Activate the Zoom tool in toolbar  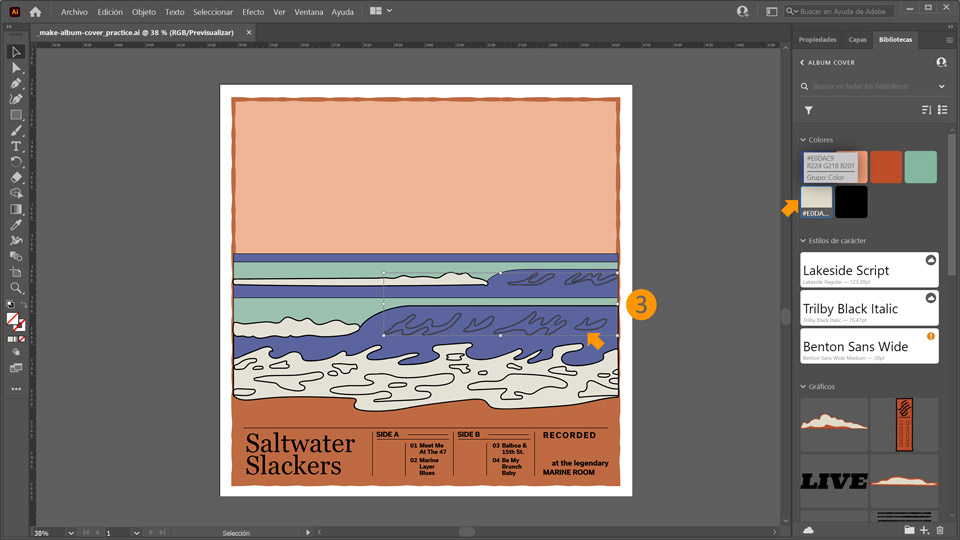click(16, 288)
